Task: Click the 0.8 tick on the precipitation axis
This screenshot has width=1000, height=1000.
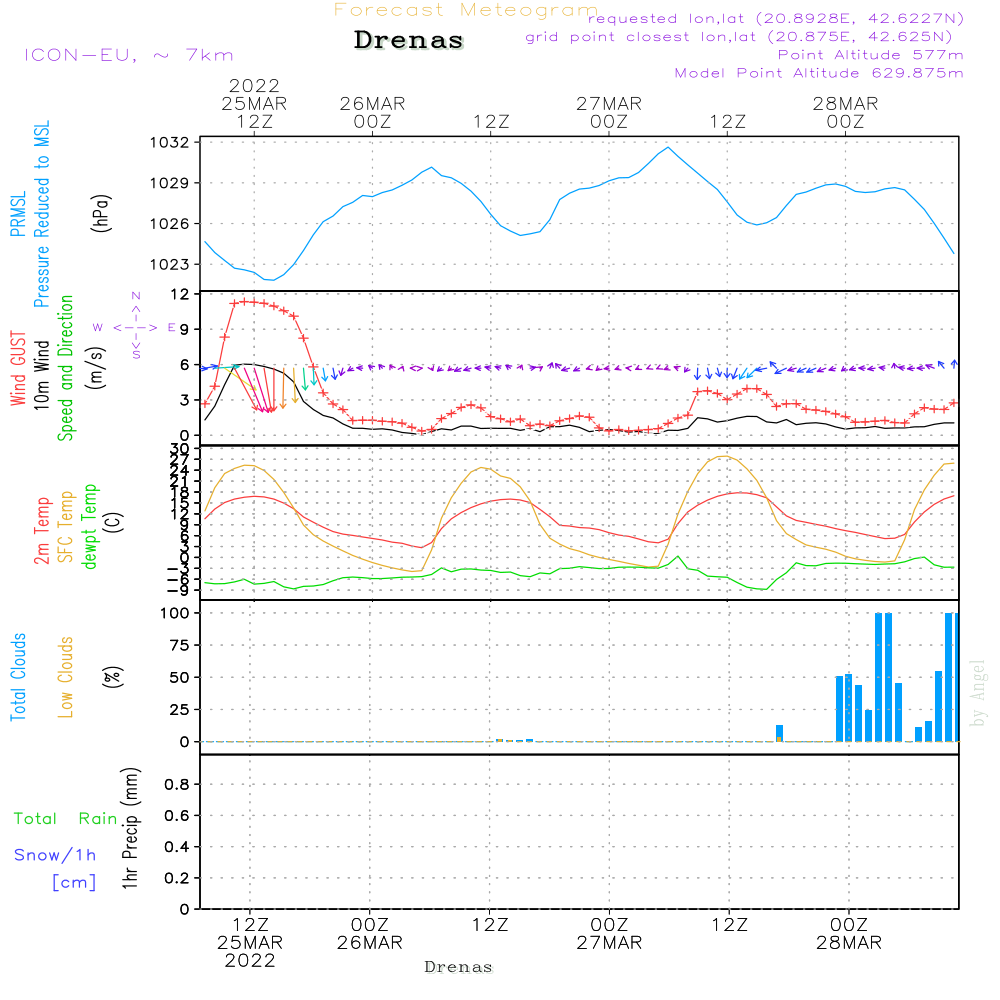Action: click(x=177, y=784)
